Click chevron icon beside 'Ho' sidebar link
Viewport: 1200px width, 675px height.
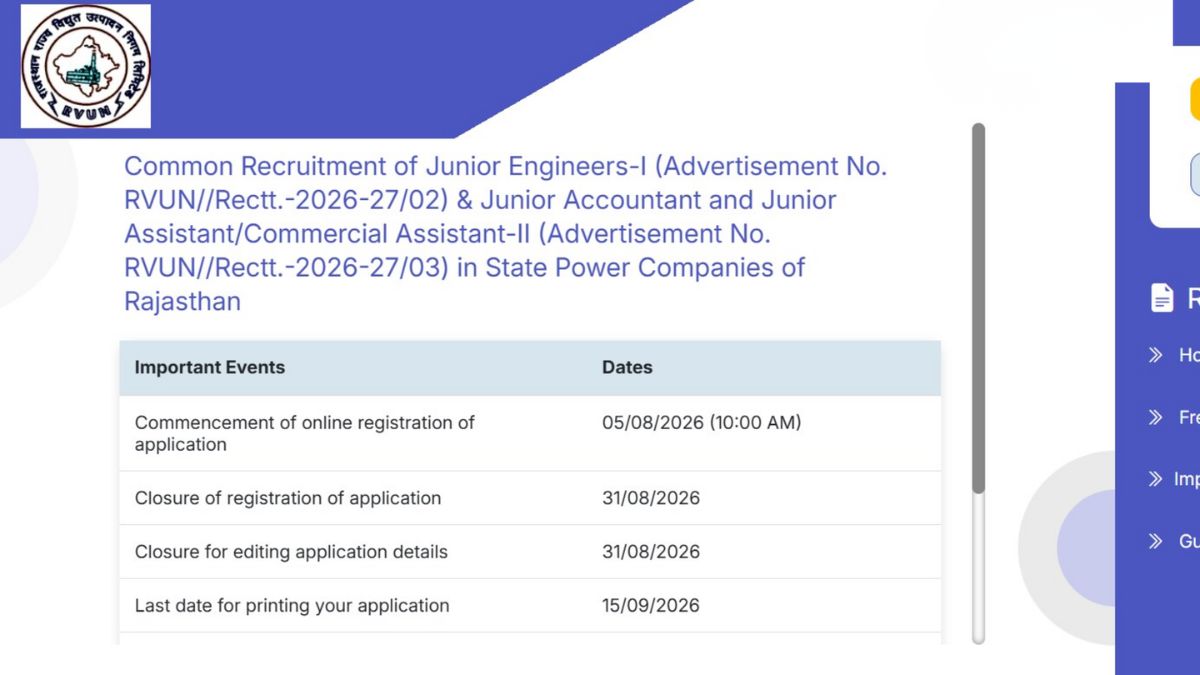1156,354
